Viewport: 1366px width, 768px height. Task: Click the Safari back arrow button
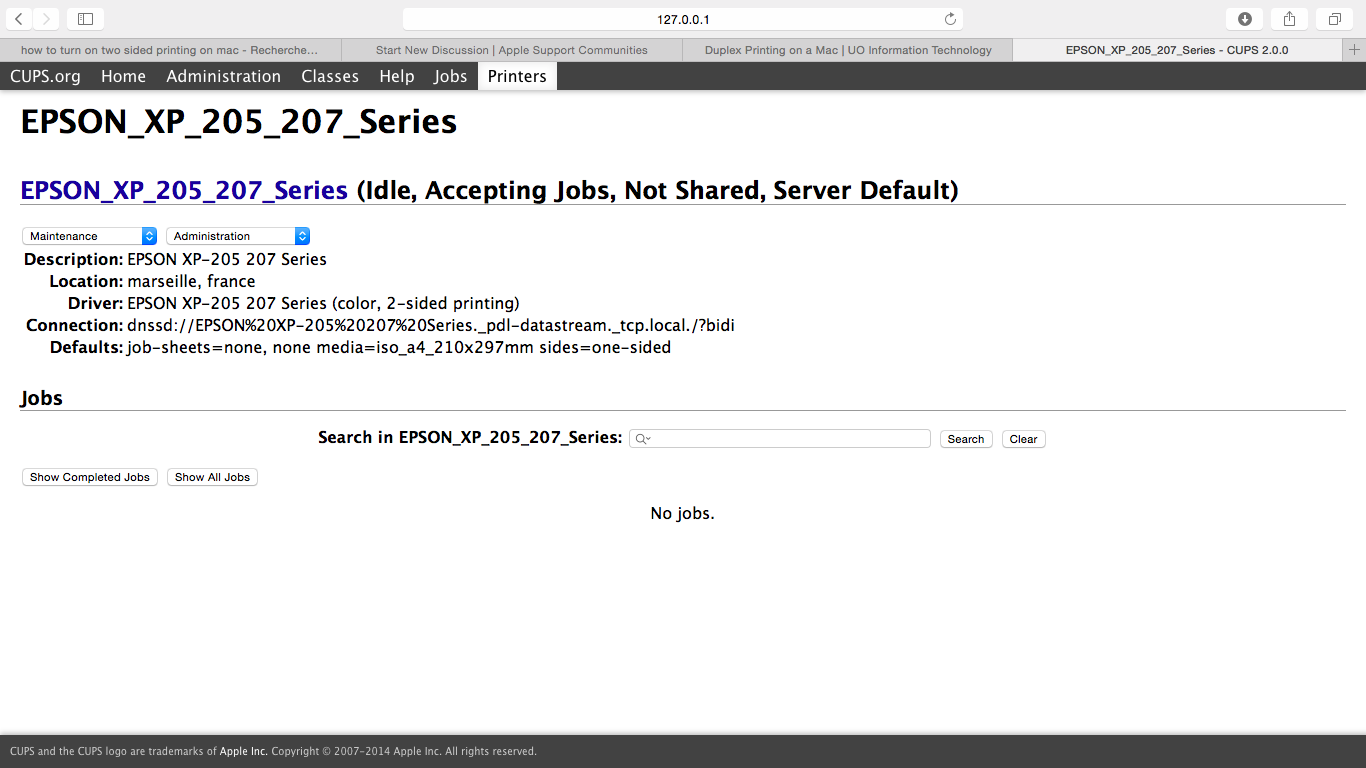coord(19,19)
